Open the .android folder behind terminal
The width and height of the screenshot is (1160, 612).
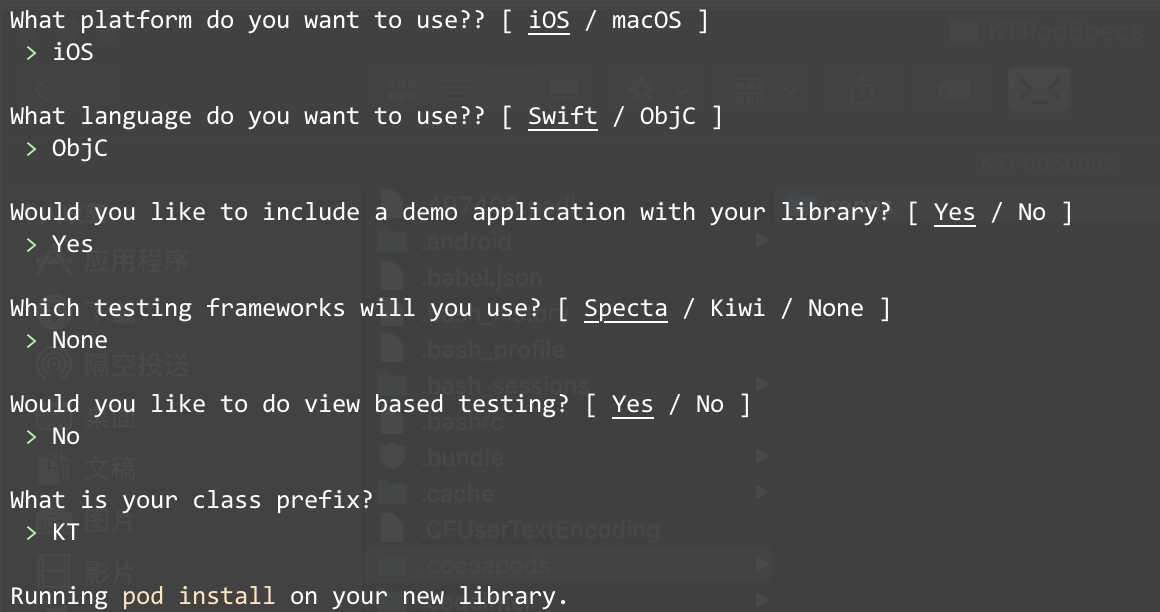point(468,241)
